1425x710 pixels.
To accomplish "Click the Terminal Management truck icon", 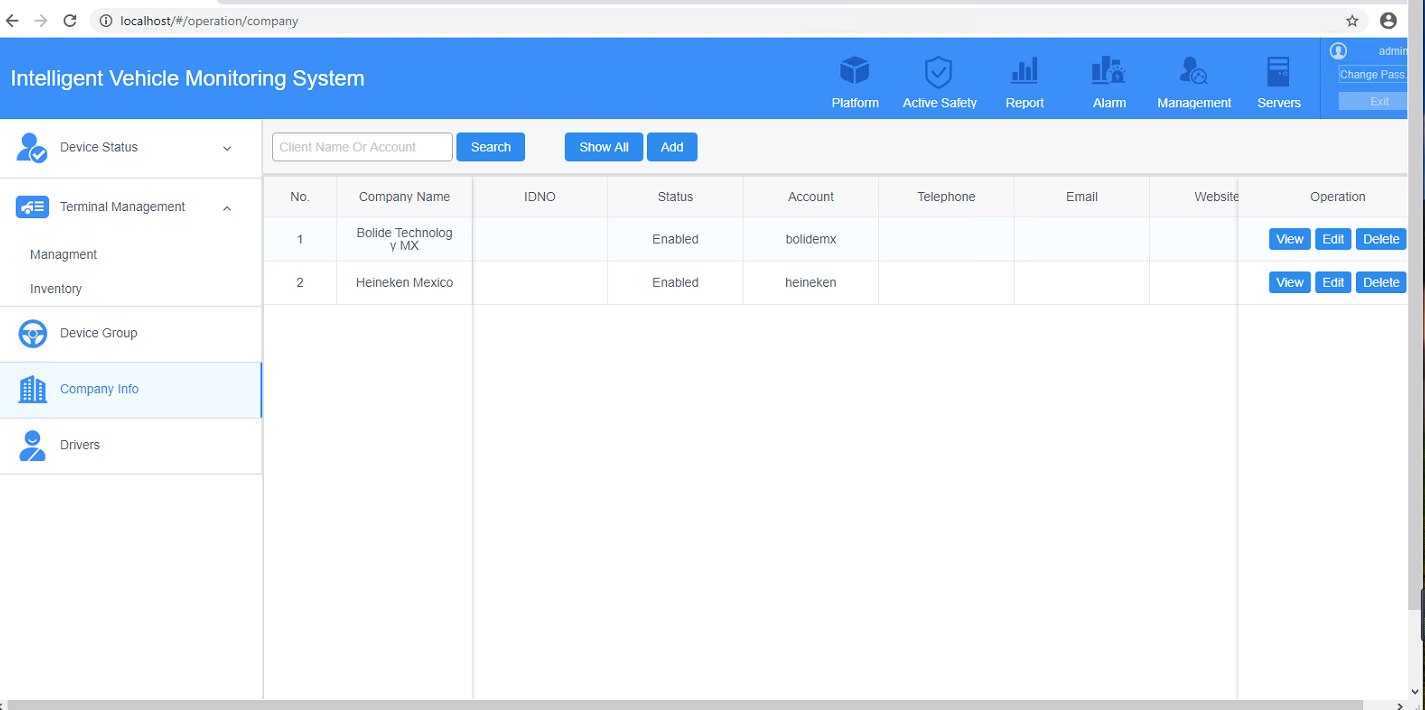I will tap(32, 207).
